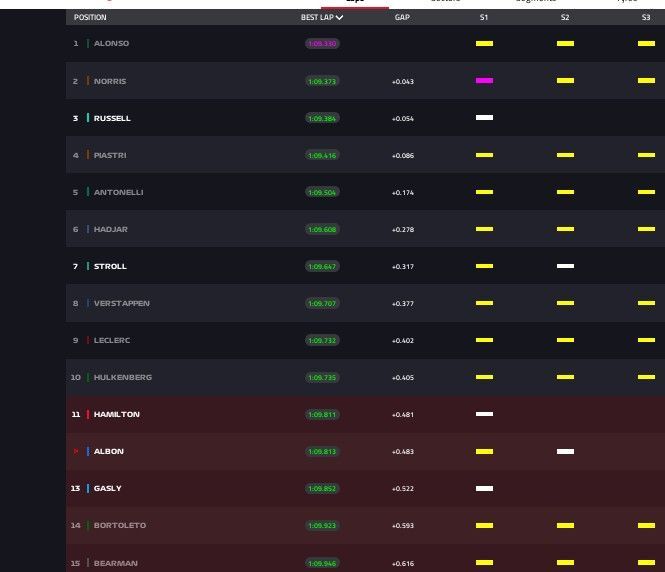Viewport: 665px width, 572px height.
Task: Select the S2 column header
Action: (x=565, y=18)
